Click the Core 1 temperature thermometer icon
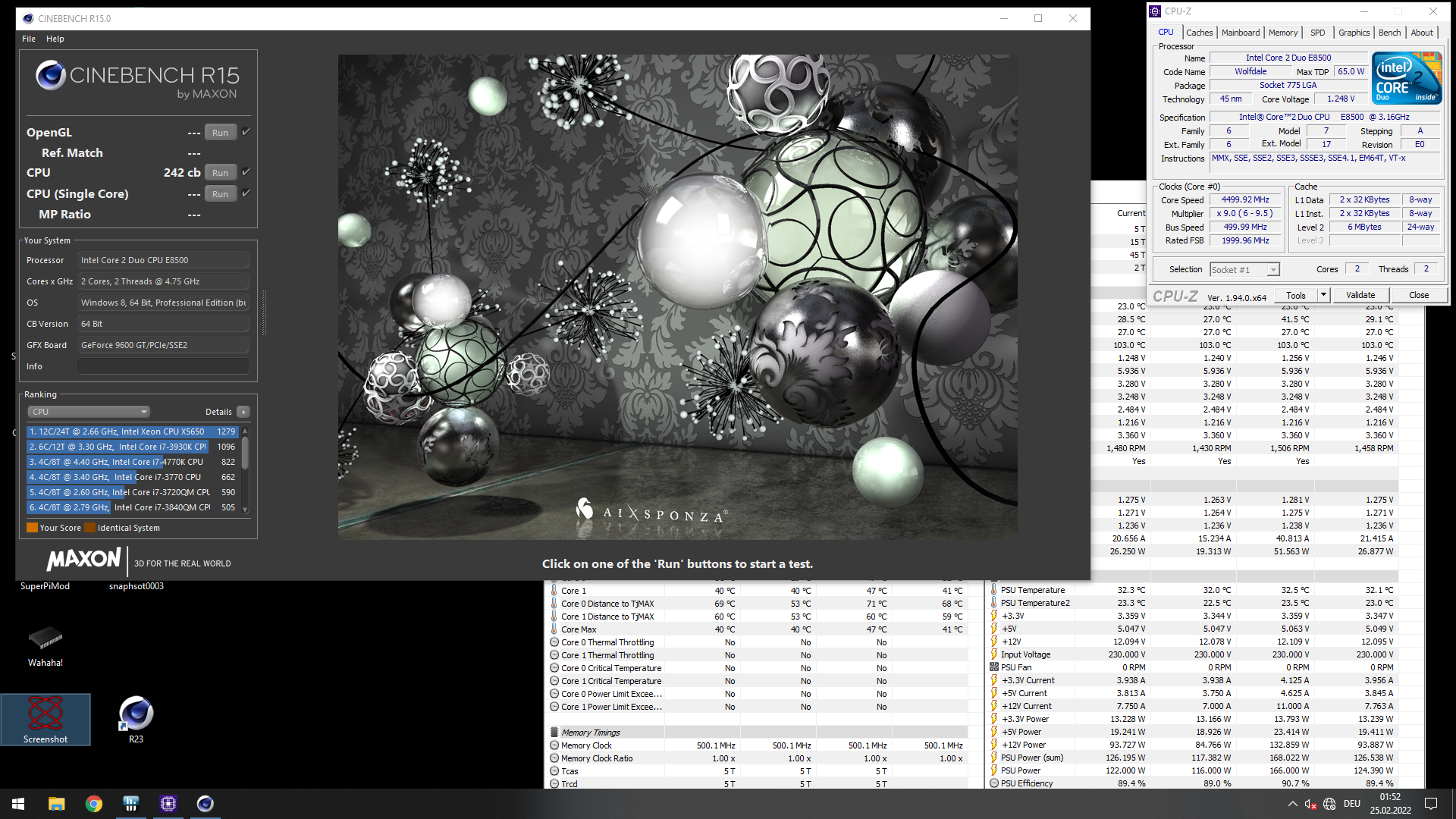Viewport: 1456px width, 819px height. tap(554, 591)
